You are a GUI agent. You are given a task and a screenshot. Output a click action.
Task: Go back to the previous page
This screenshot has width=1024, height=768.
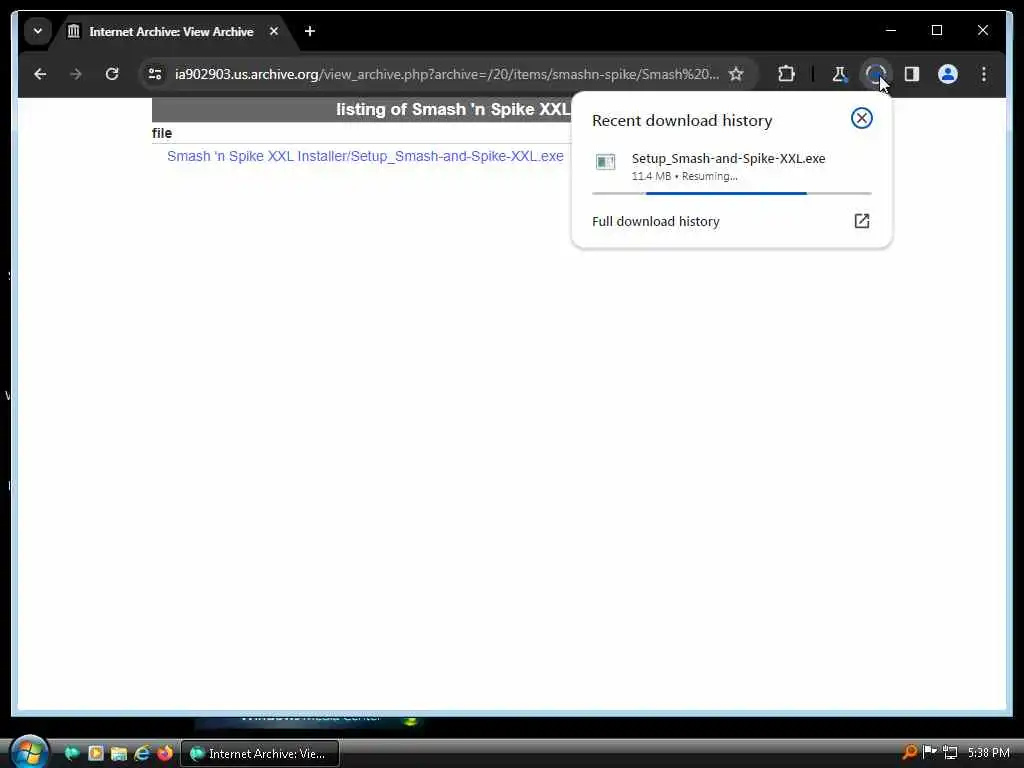pyautogui.click(x=40, y=74)
